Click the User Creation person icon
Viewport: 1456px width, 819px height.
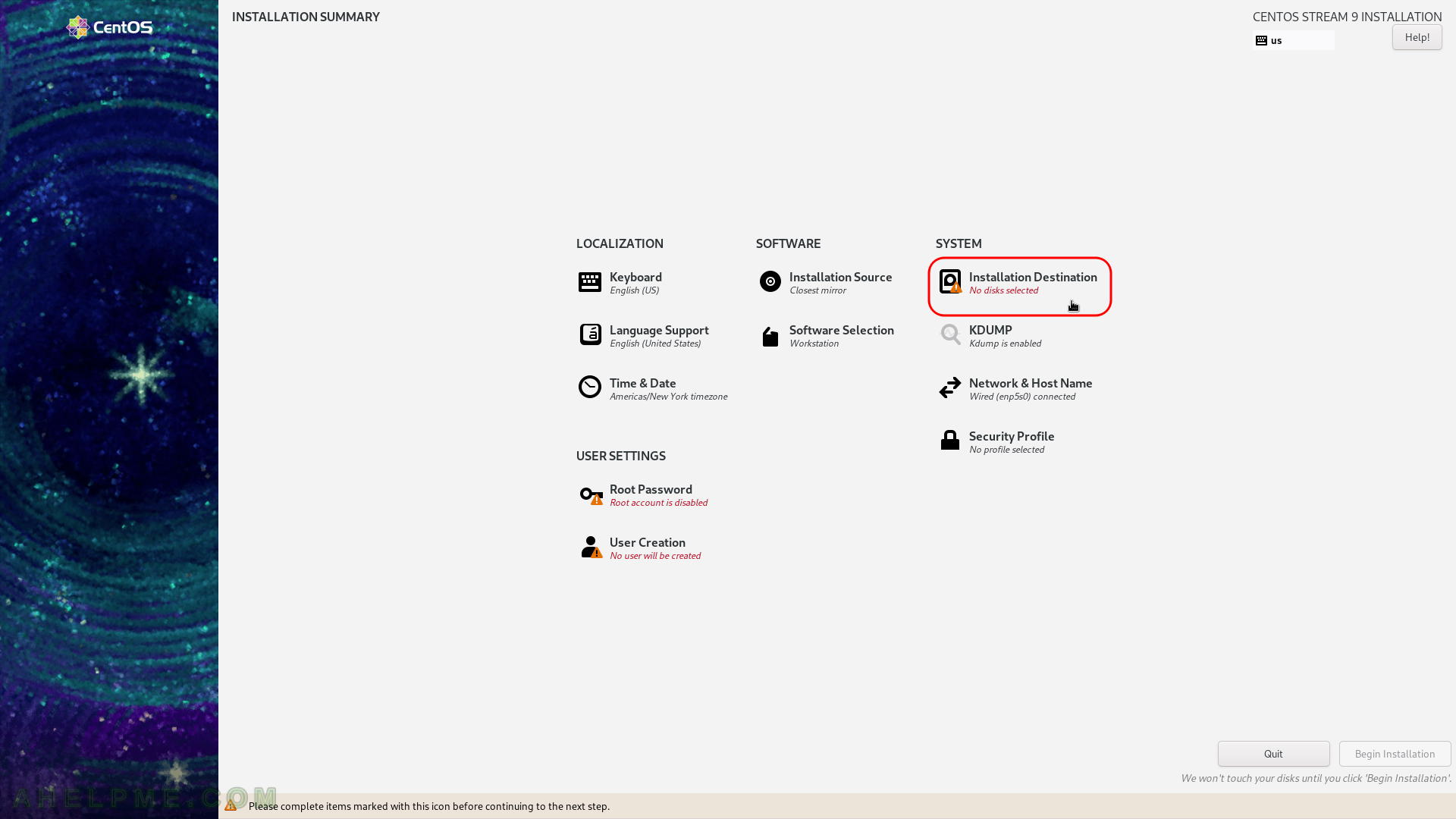(591, 548)
